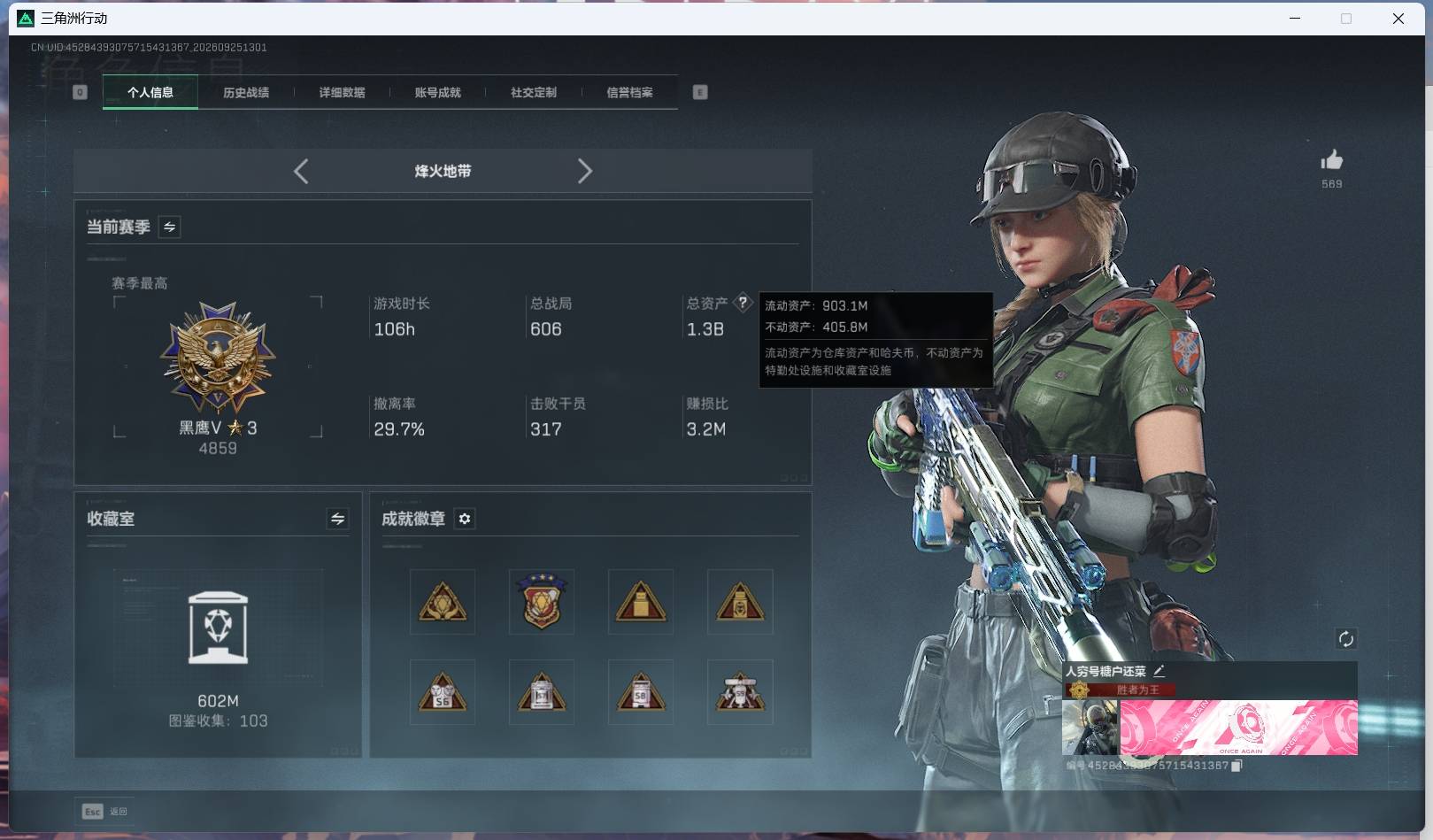This screenshot has height=840, width=1433.
Task: Copy the player ID number
Action: pyautogui.click(x=1237, y=766)
